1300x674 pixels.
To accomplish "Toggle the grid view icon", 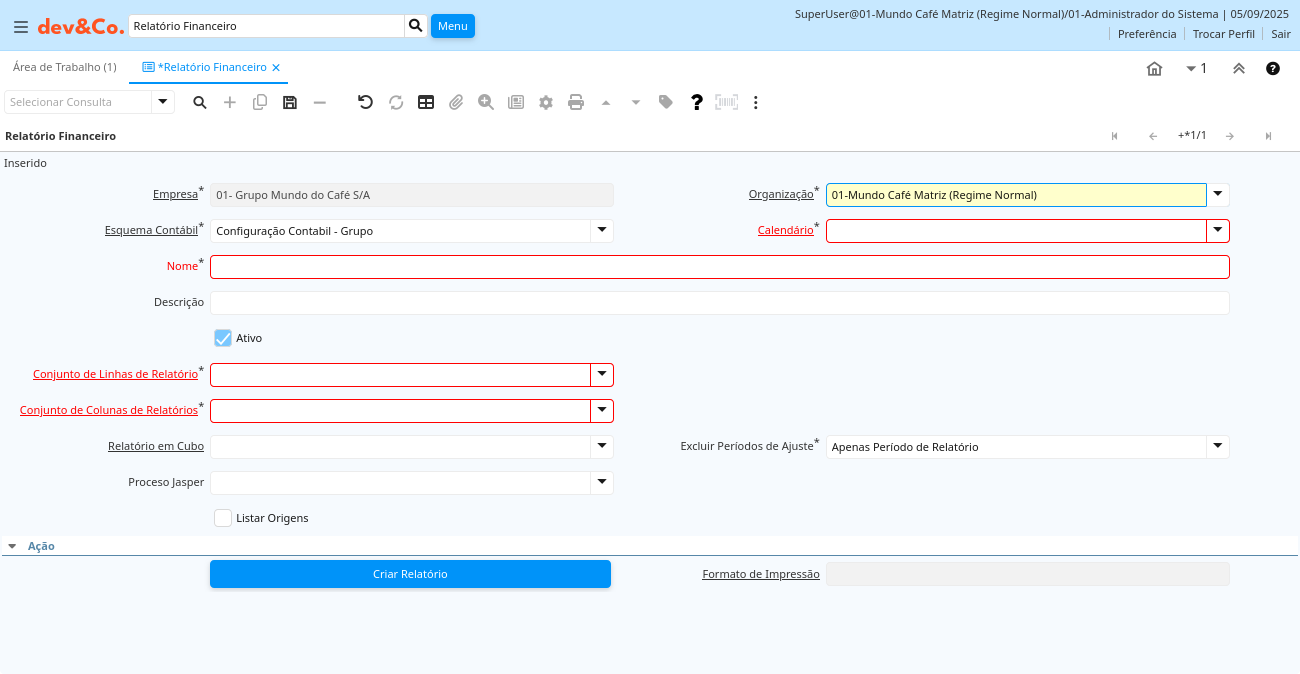I will coord(426,102).
